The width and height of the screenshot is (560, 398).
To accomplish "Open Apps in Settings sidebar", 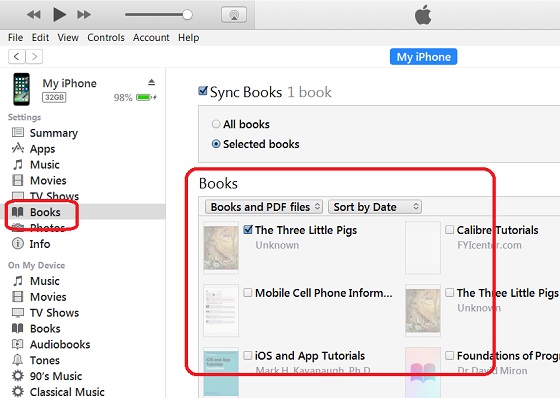I will tap(42, 149).
